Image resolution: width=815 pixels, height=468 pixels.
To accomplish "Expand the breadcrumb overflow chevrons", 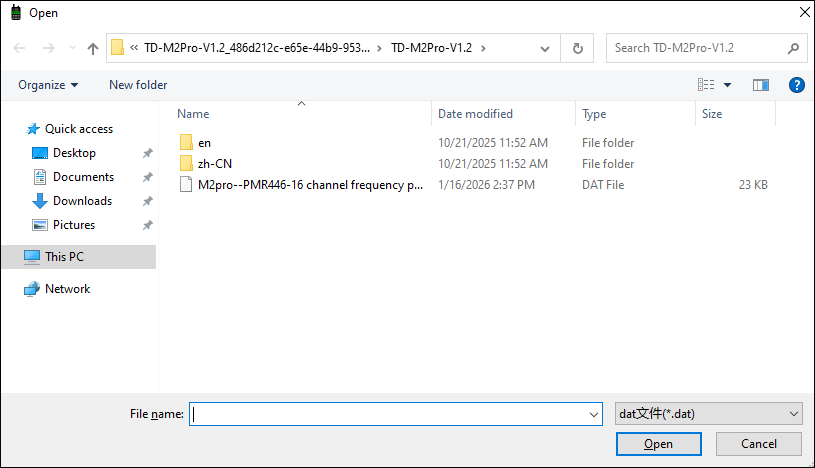I will pos(134,48).
